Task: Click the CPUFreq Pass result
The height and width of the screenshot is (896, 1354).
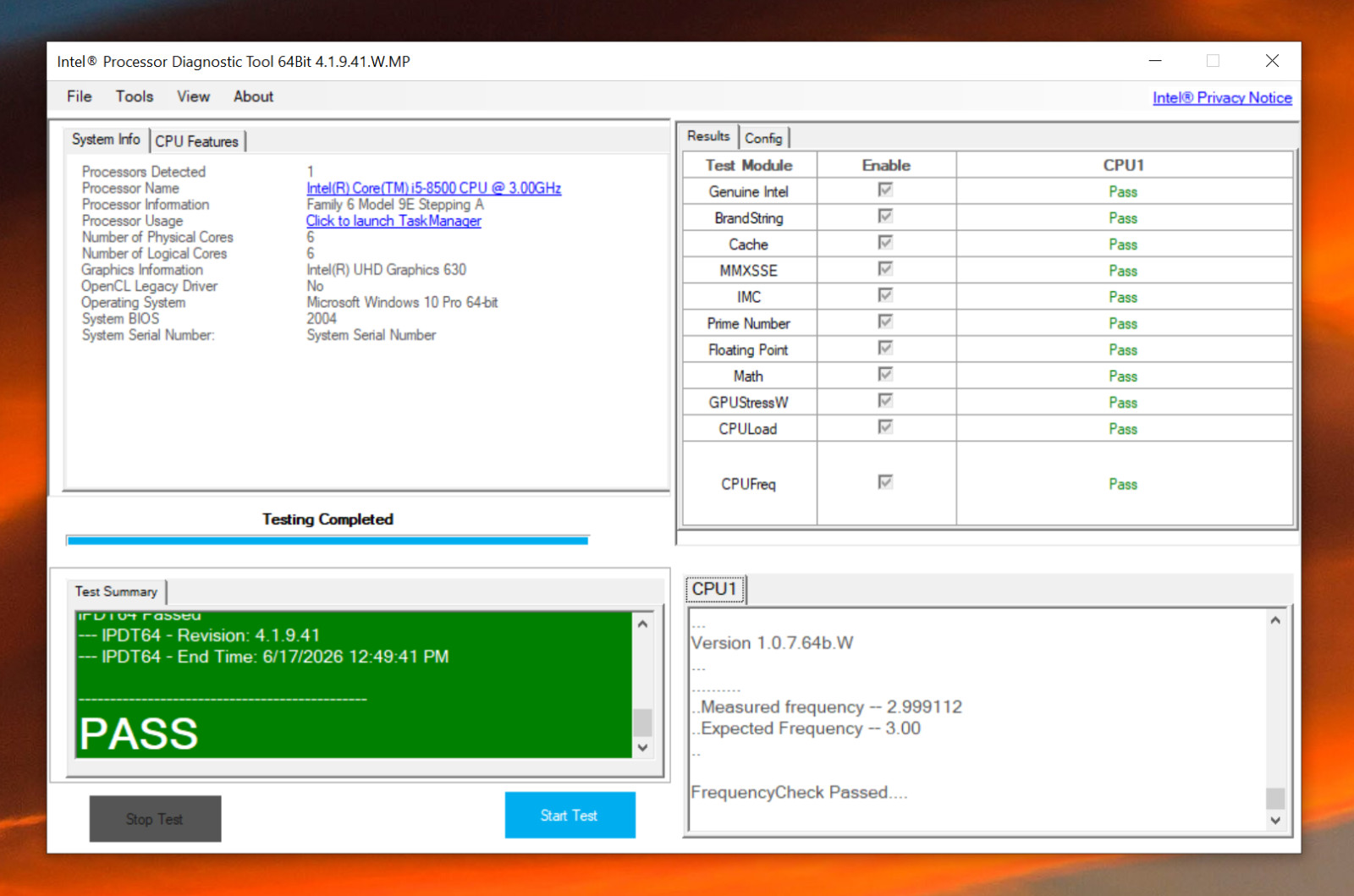Action: pyautogui.click(x=1123, y=484)
